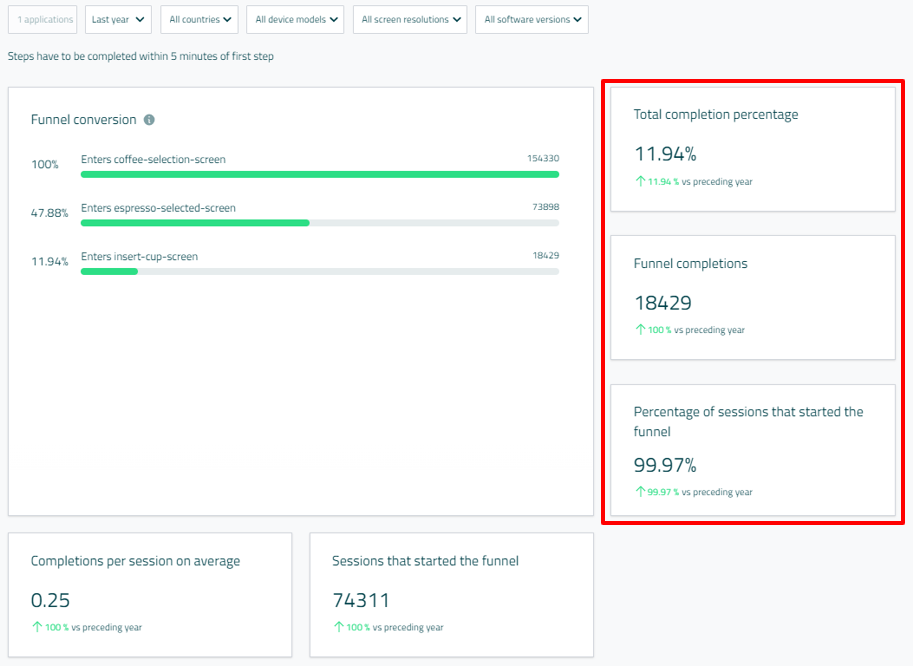Click green arrow under Sessions that started funnel

pos(338,628)
